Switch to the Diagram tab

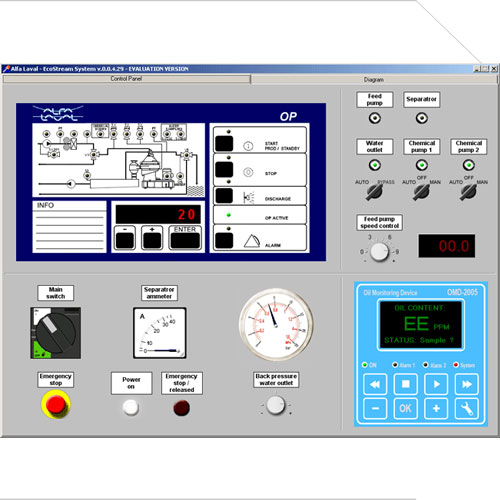tap(374, 80)
